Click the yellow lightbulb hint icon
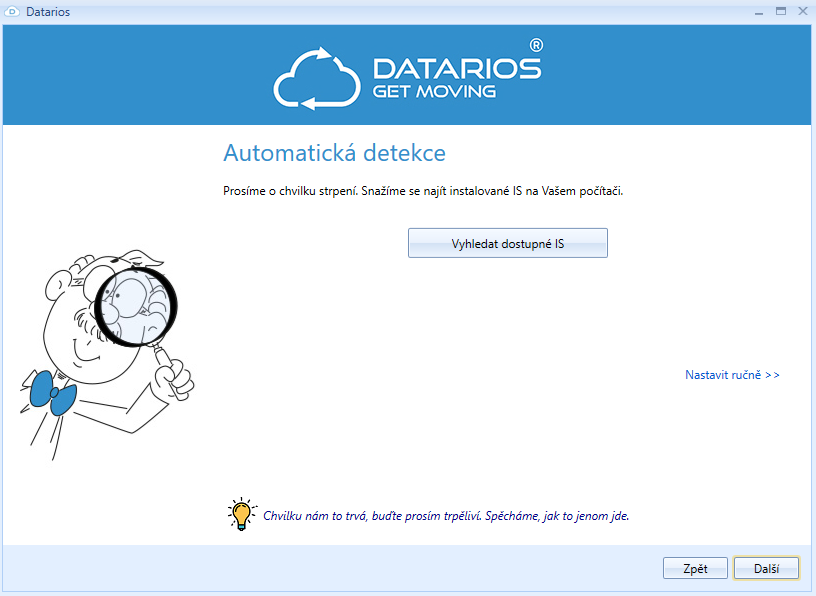Image resolution: width=816 pixels, height=596 pixels. (x=241, y=514)
